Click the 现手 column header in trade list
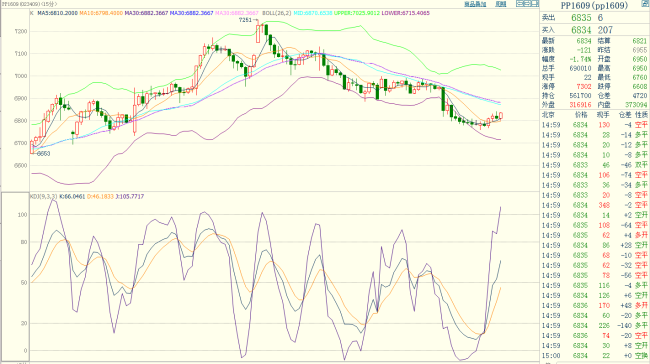 coord(603,115)
